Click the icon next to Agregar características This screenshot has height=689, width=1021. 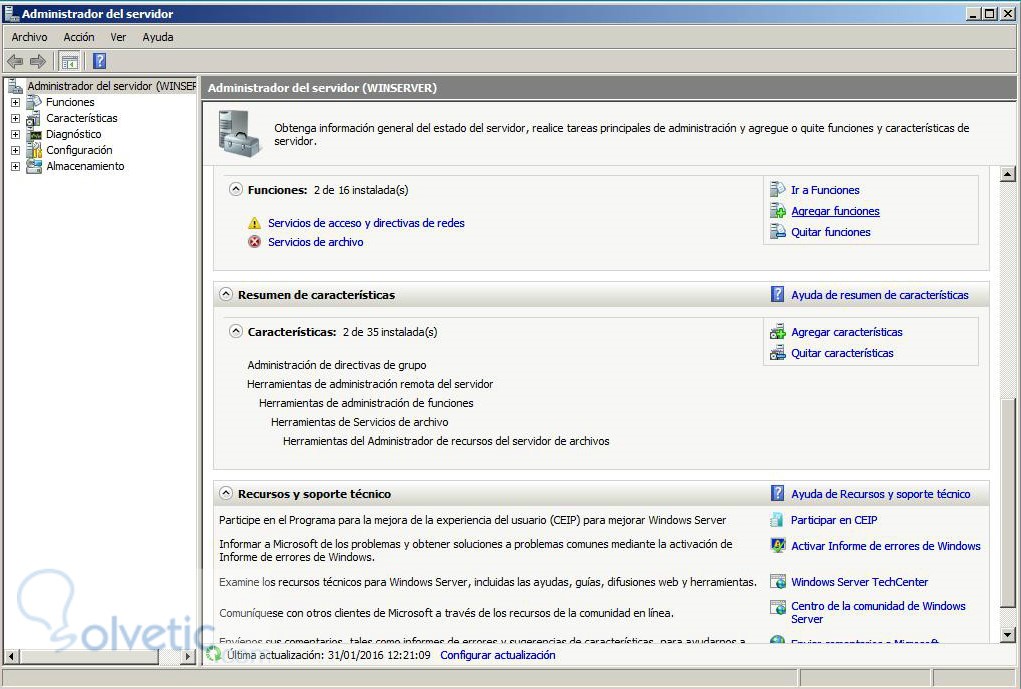pyautogui.click(x=777, y=331)
